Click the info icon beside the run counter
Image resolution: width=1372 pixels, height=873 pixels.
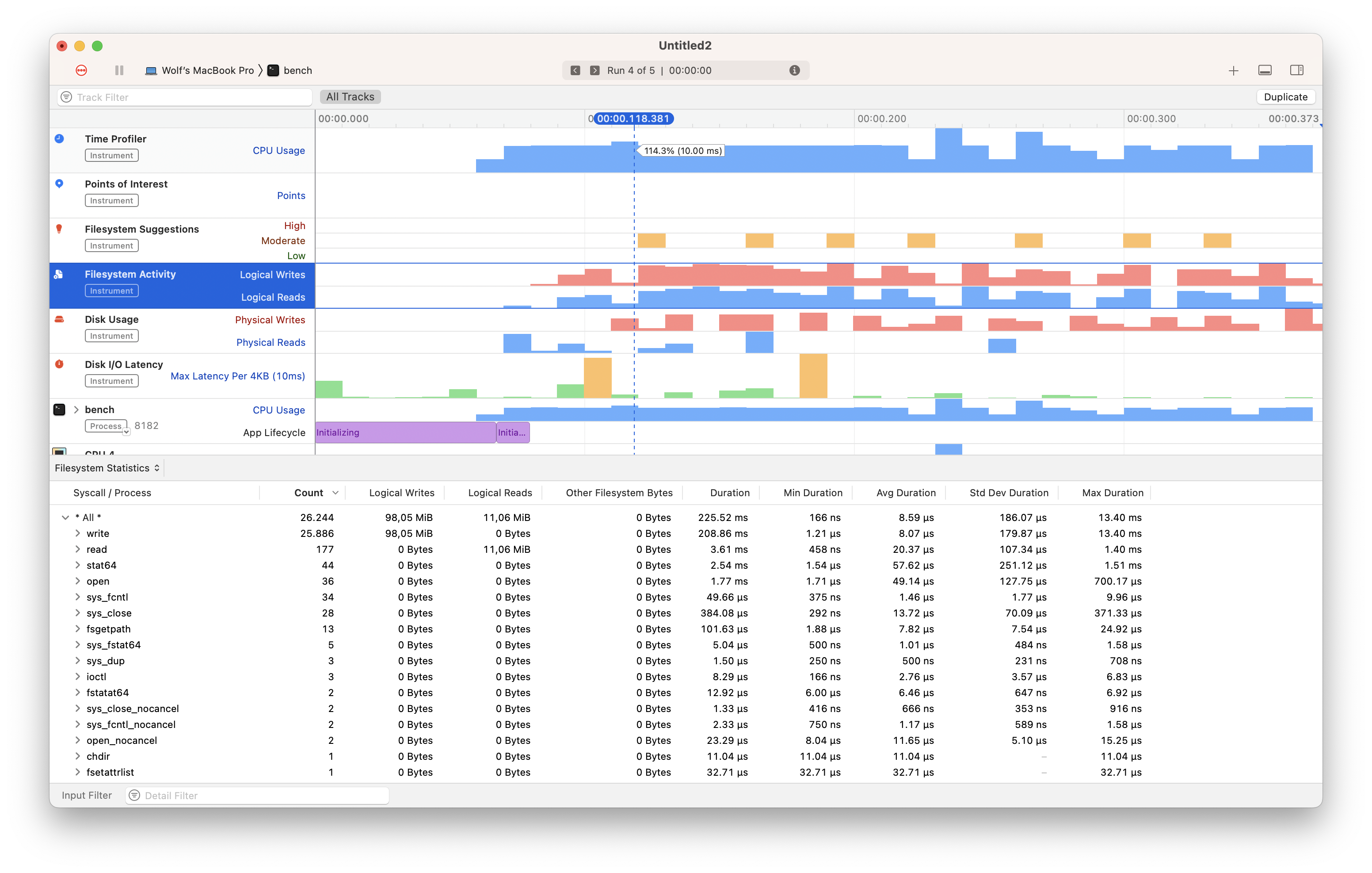(794, 70)
